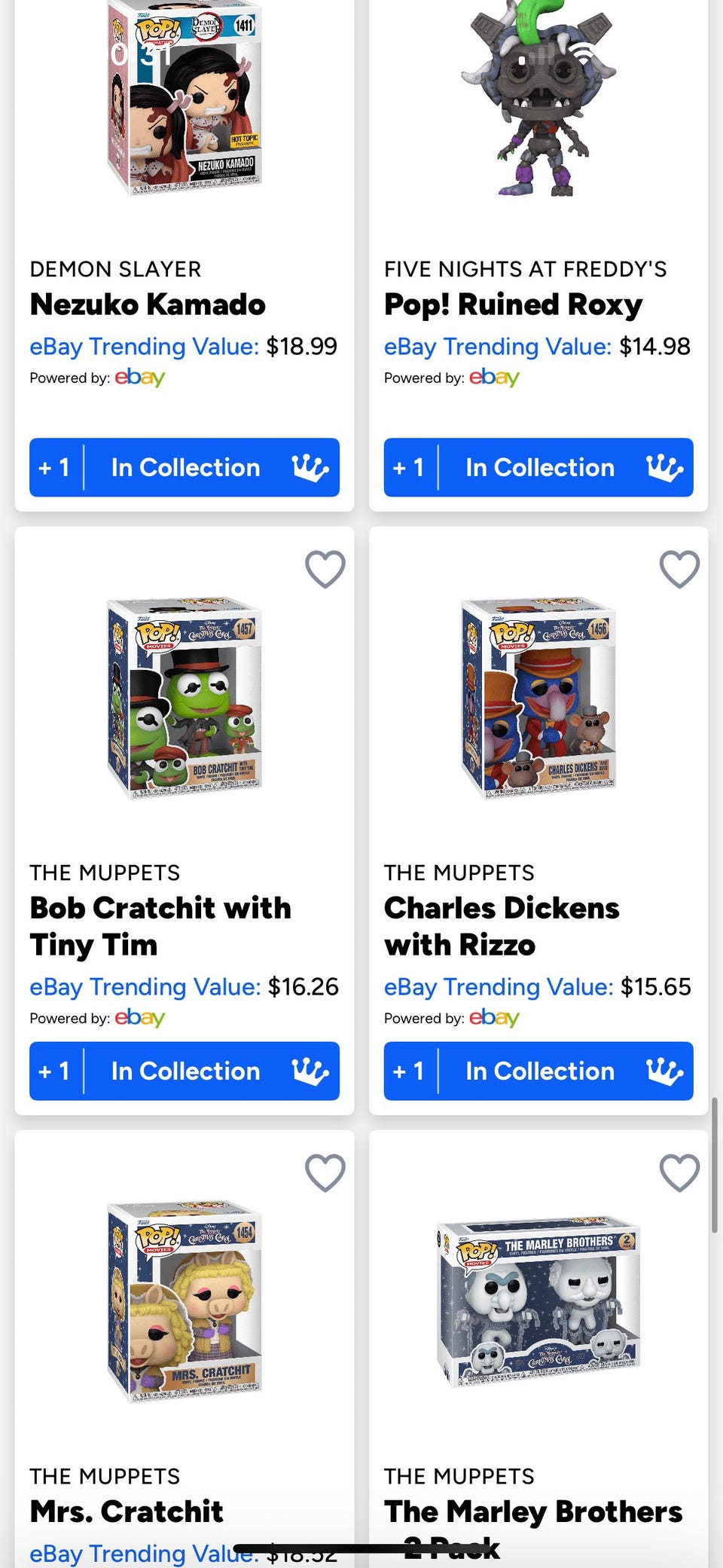Tap the crown icon under Charles Dickens with Rizzo
The width and height of the screenshot is (723, 1568).
click(665, 1071)
